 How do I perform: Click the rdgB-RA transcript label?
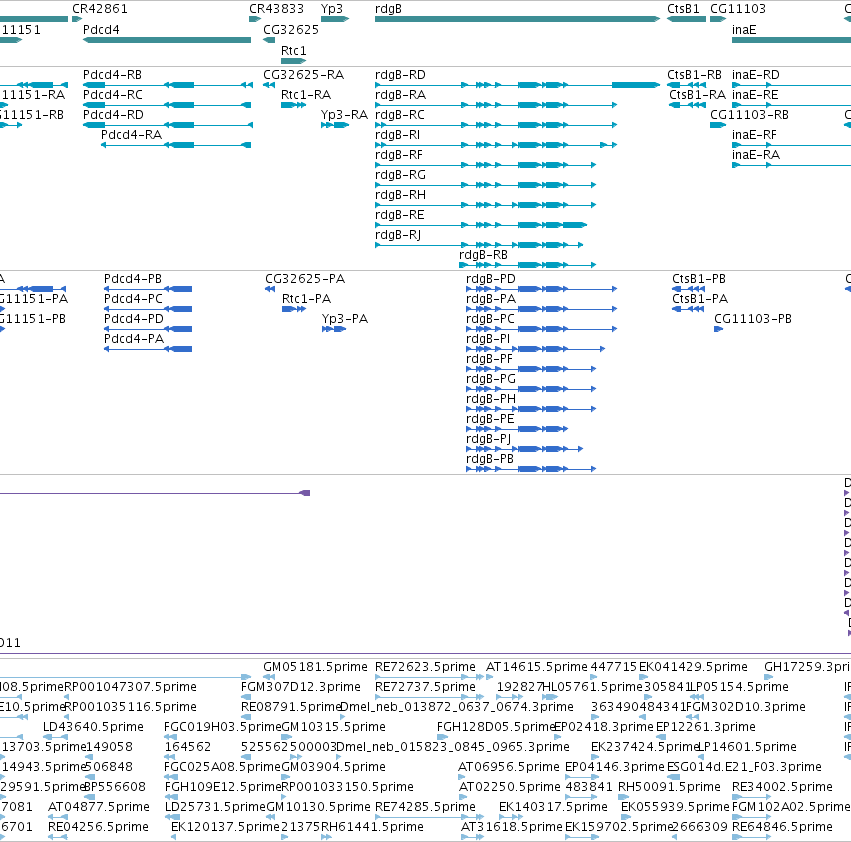pos(400,94)
